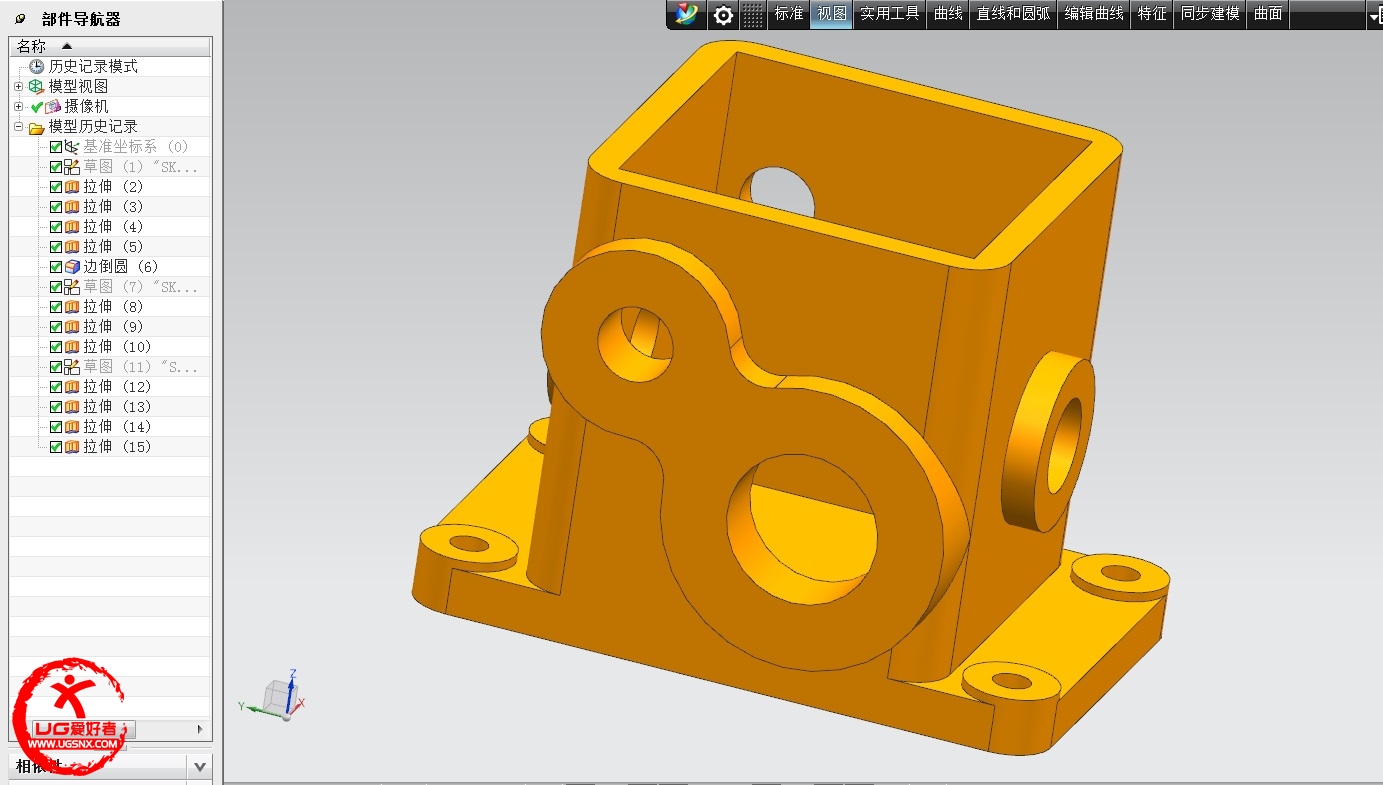This screenshot has height=785, width=1383.
Task: Select the 拉伸 (4) feature label
Action: [x=113, y=227]
